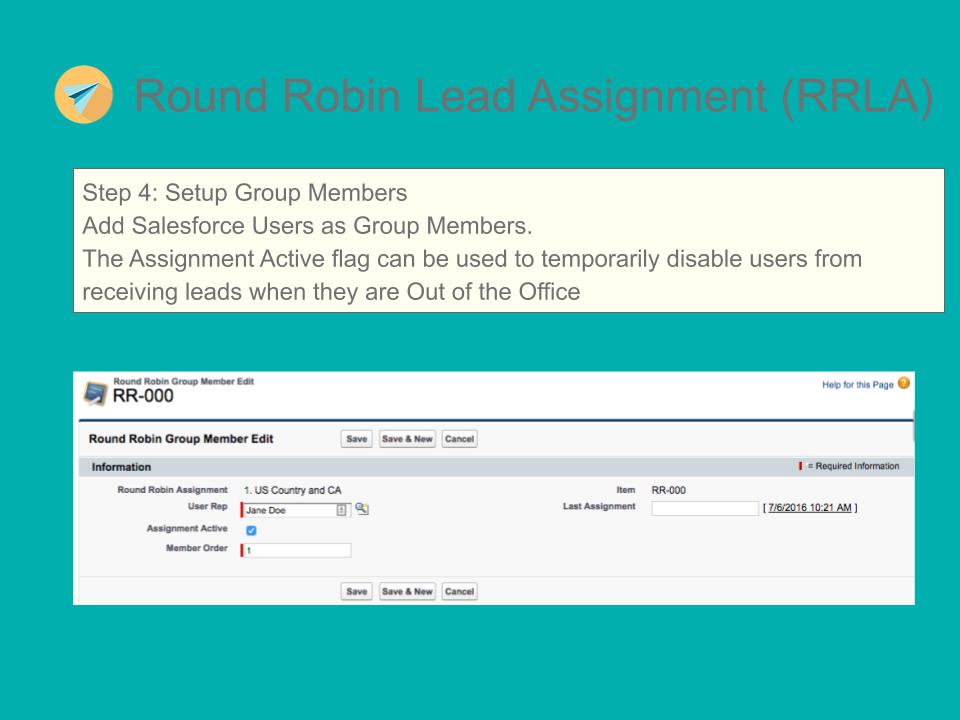Viewport: 960px width, 720px height.
Task: Open the Help for this Page link
Action: click(860, 383)
